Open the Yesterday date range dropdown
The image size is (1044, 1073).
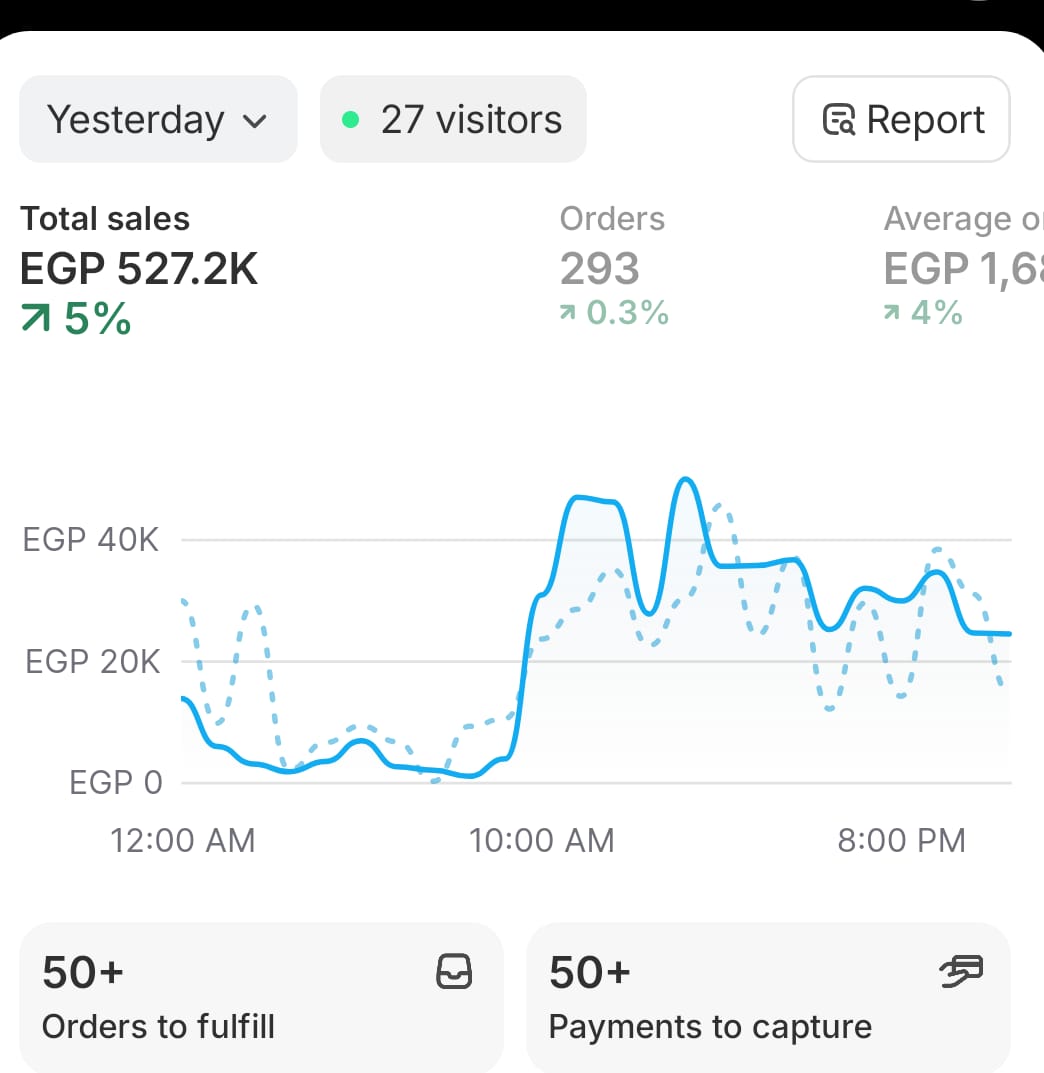[157, 120]
